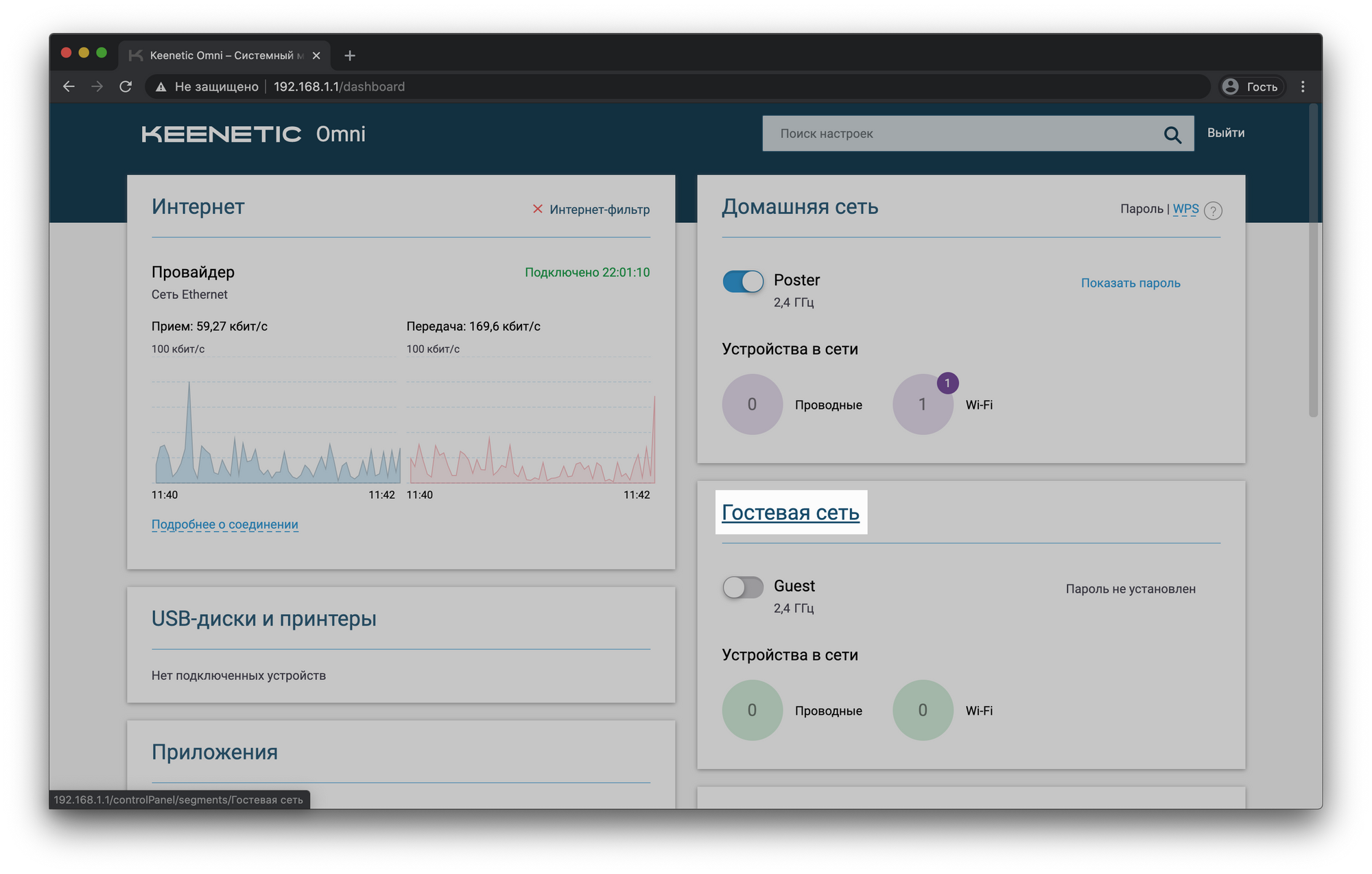Open Подробнее о соединении details
Screen dimensions: 1372x874
[x=223, y=524]
